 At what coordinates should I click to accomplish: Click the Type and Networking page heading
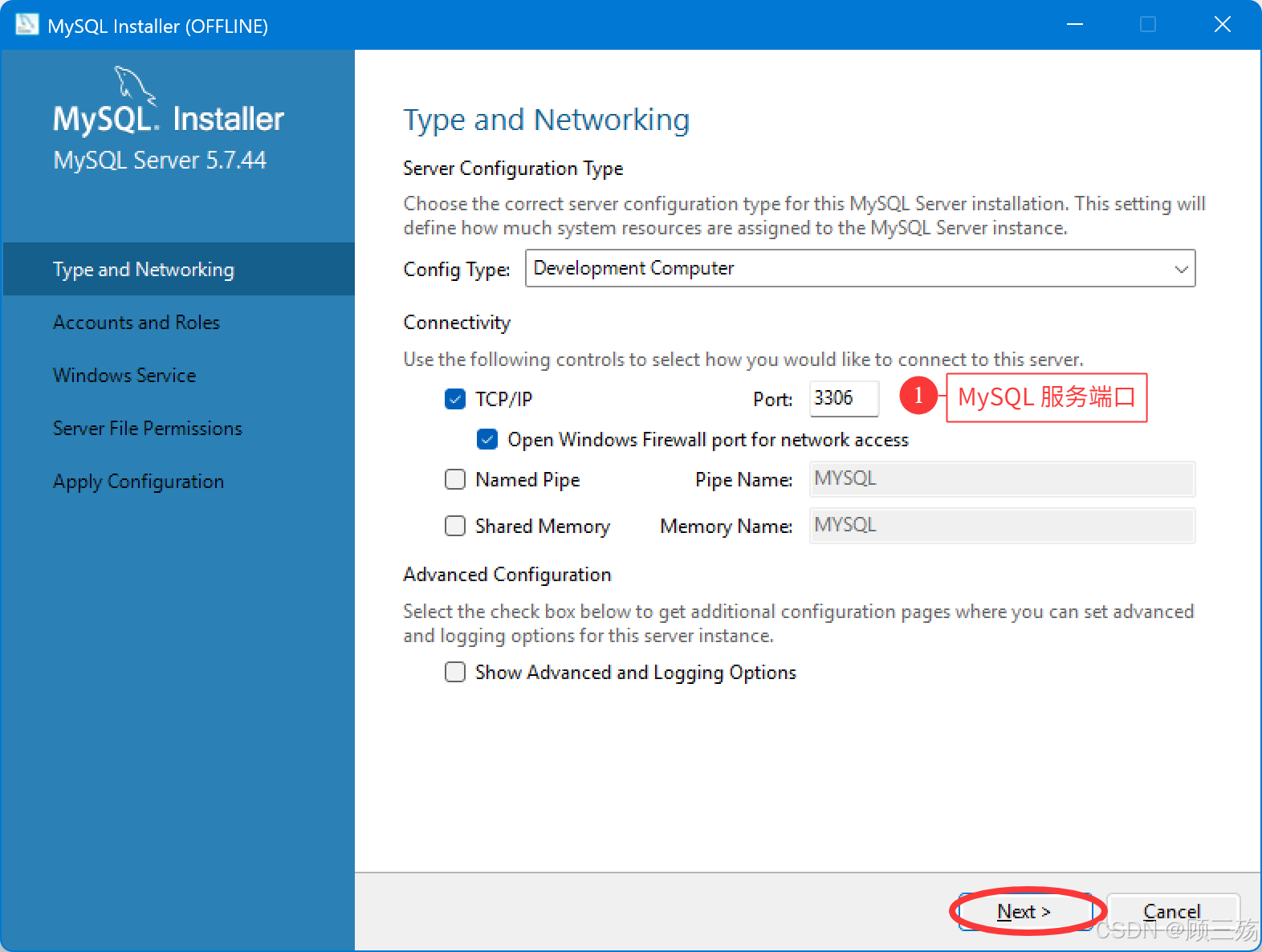546,120
